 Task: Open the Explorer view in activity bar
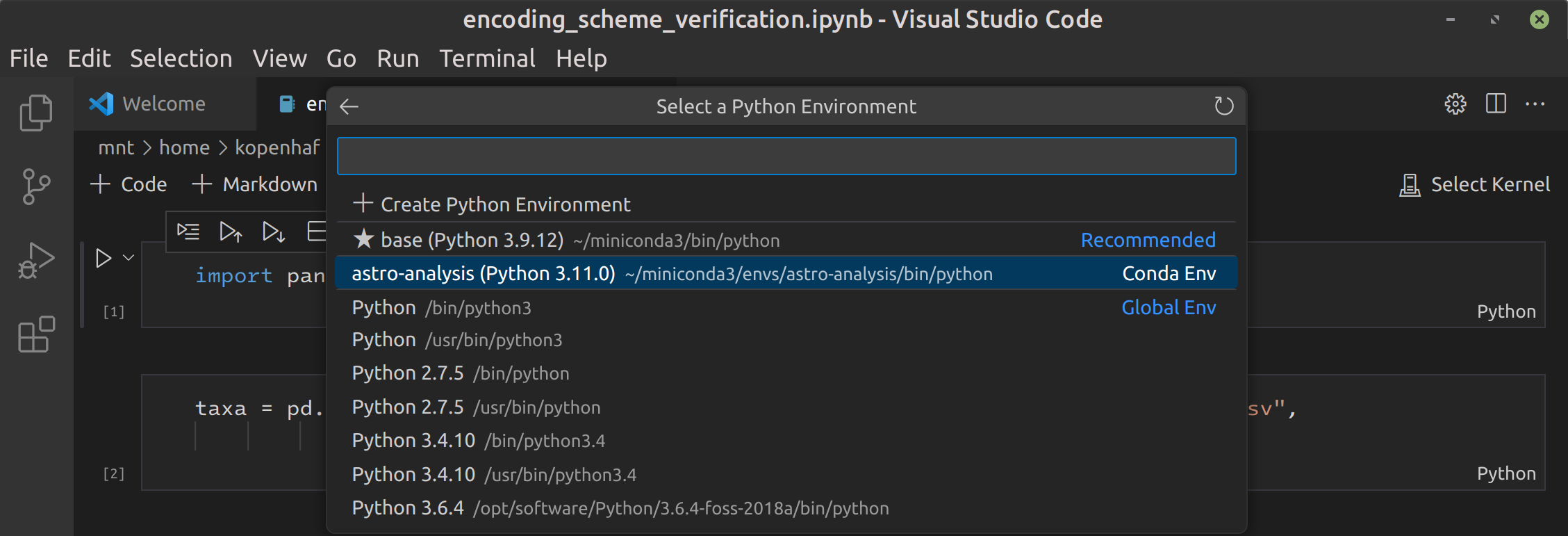click(x=36, y=113)
